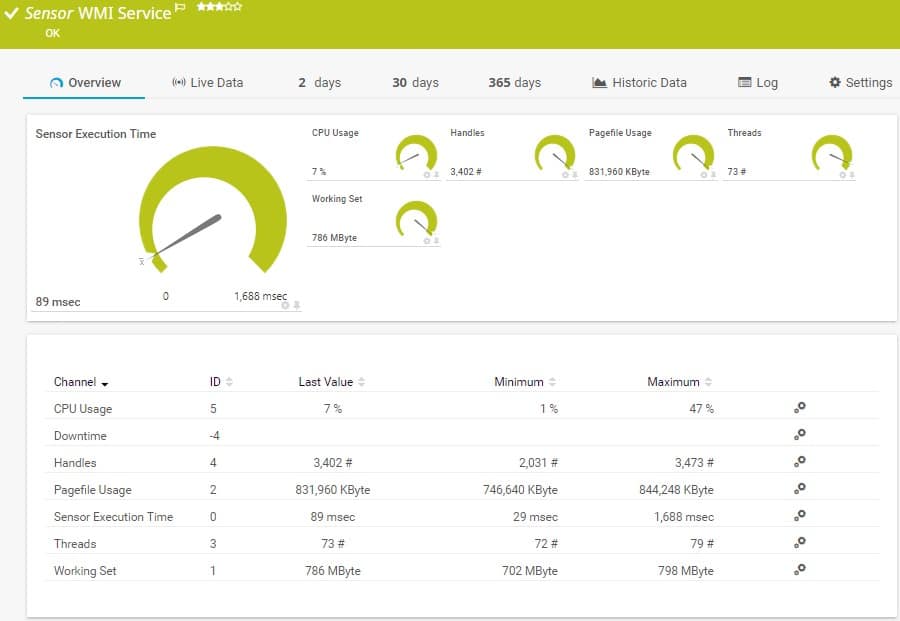The height and width of the screenshot is (621, 900).
Task: Open channel settings for CPU Usage row
Action: pos(800,407)
